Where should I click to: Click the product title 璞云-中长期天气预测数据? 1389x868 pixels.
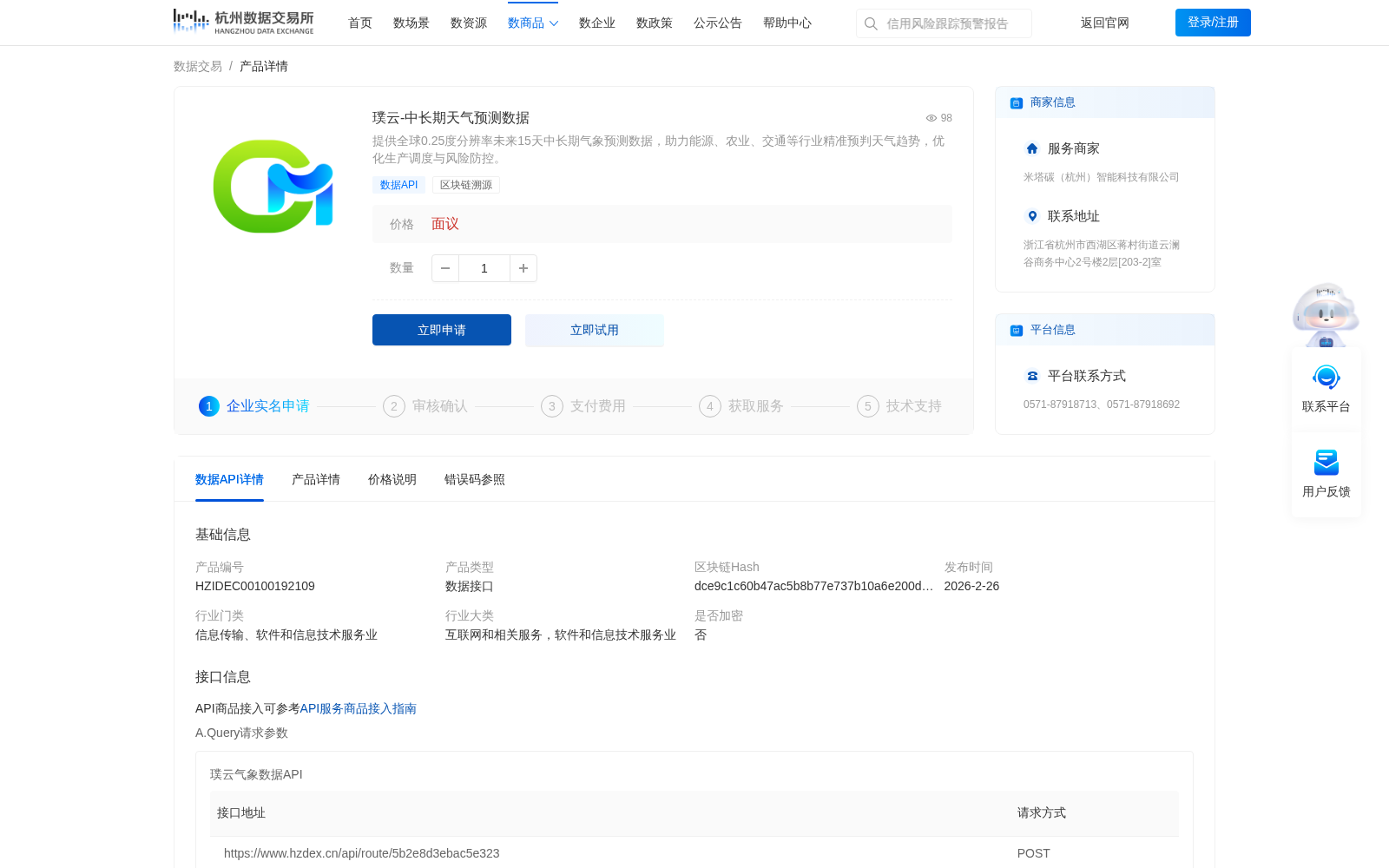tap(451, 118)
